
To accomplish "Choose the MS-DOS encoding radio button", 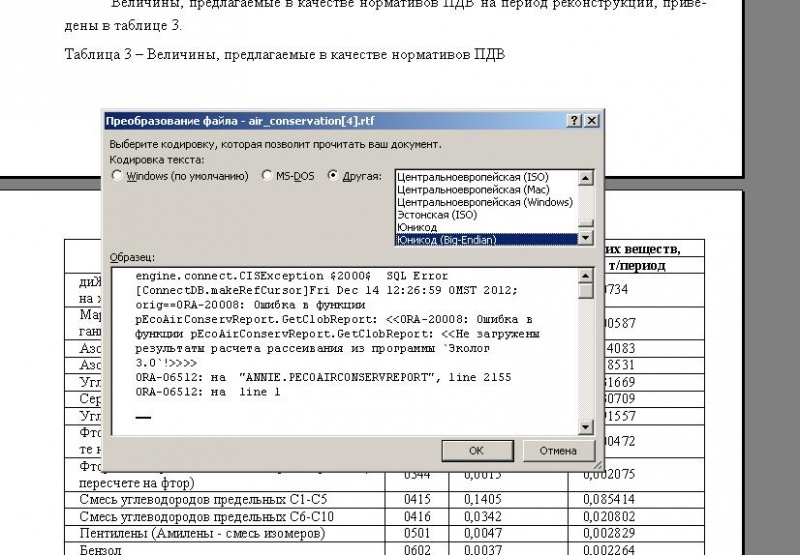I will click(267, 175).
